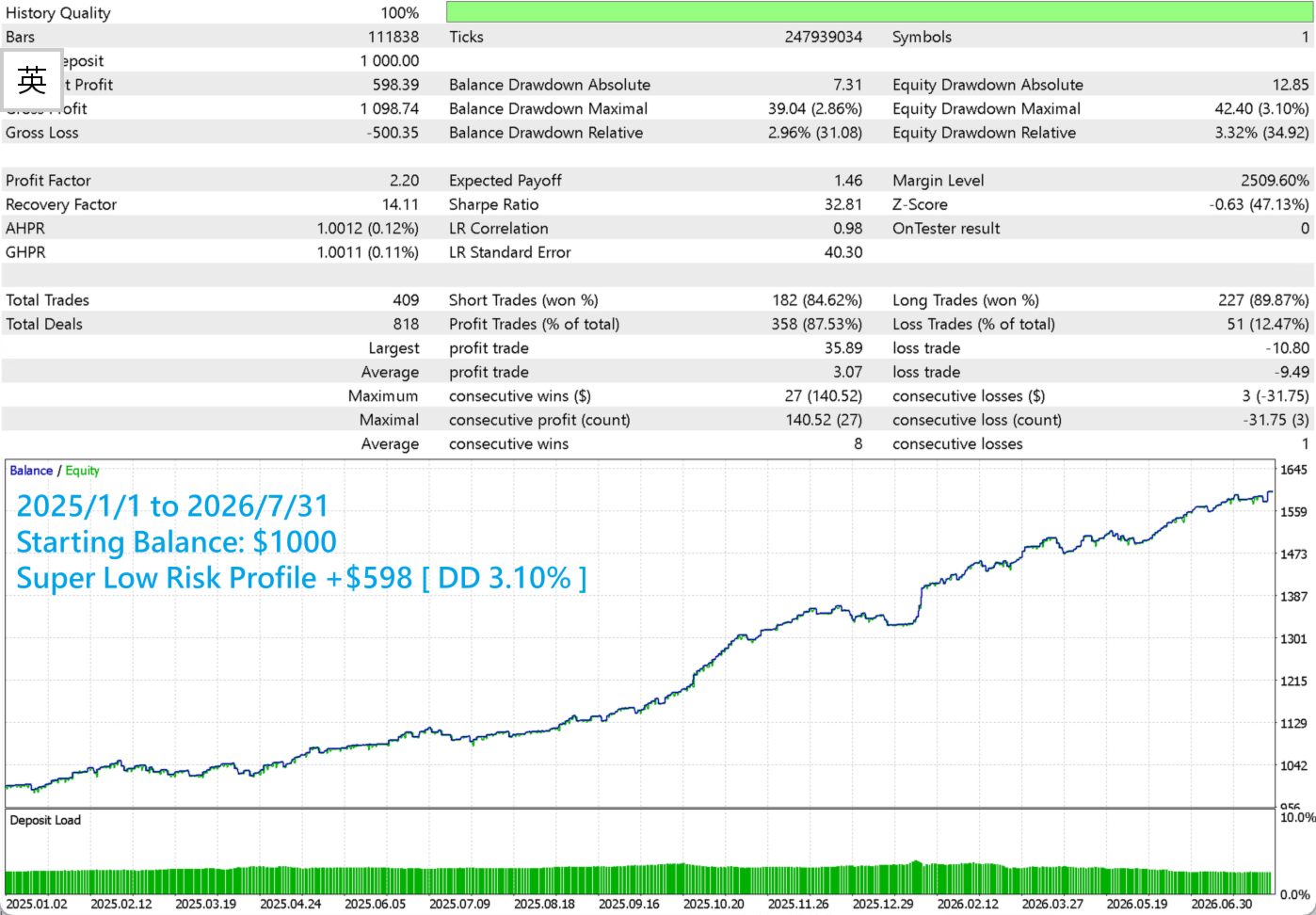Select the Long Trades (won %) label
Viewport: 1316px width, 915px height.
point(966,300)
